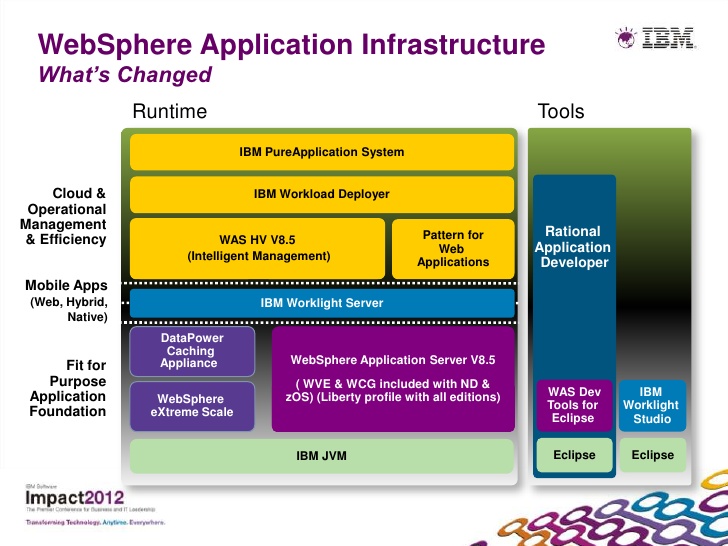Click the WebSphere Application Infrastructure title
Screen dimensions: 728x546
coord(292,45)
